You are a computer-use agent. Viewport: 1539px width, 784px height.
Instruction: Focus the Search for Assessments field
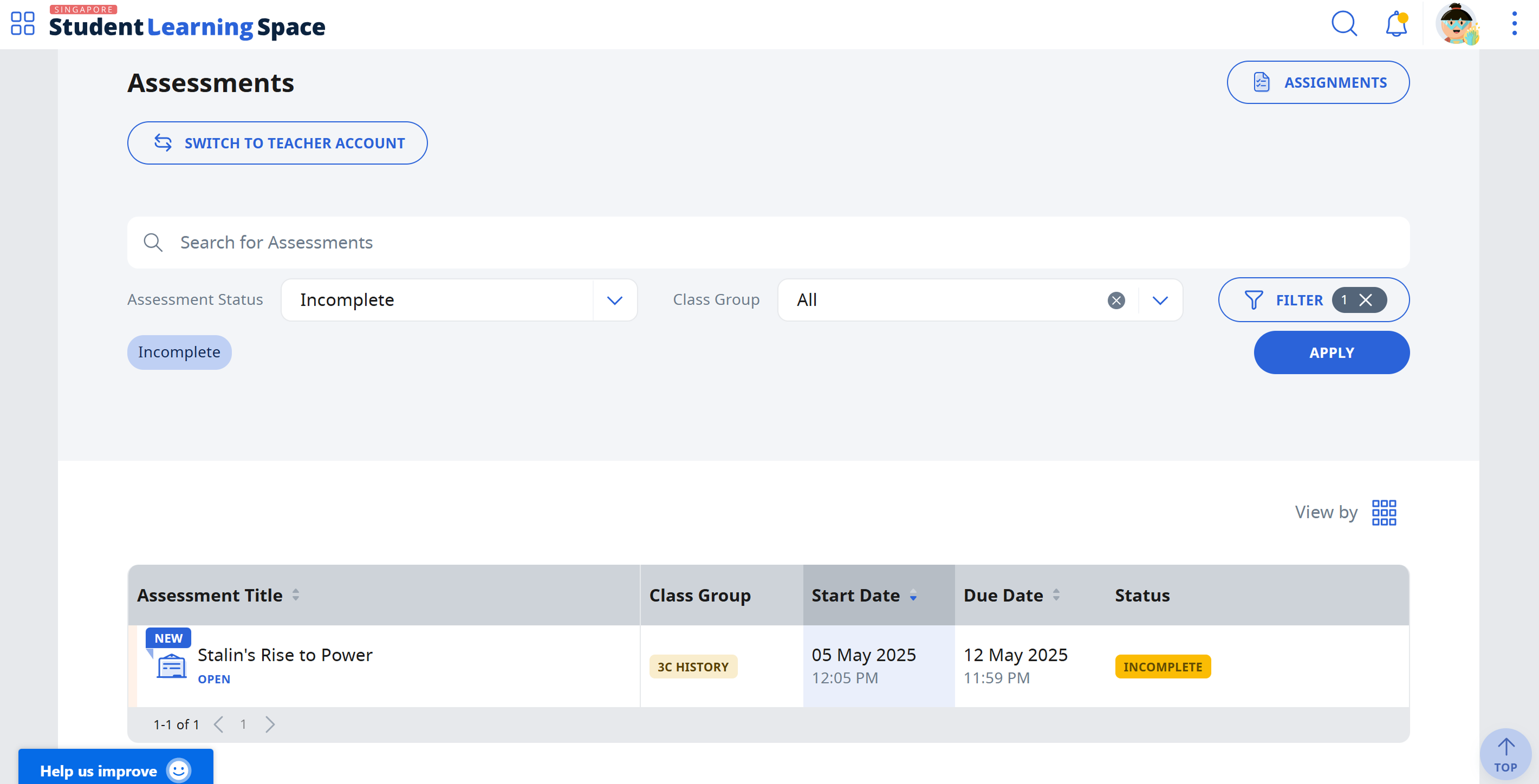pyautogui.click(x=768, y=243)
